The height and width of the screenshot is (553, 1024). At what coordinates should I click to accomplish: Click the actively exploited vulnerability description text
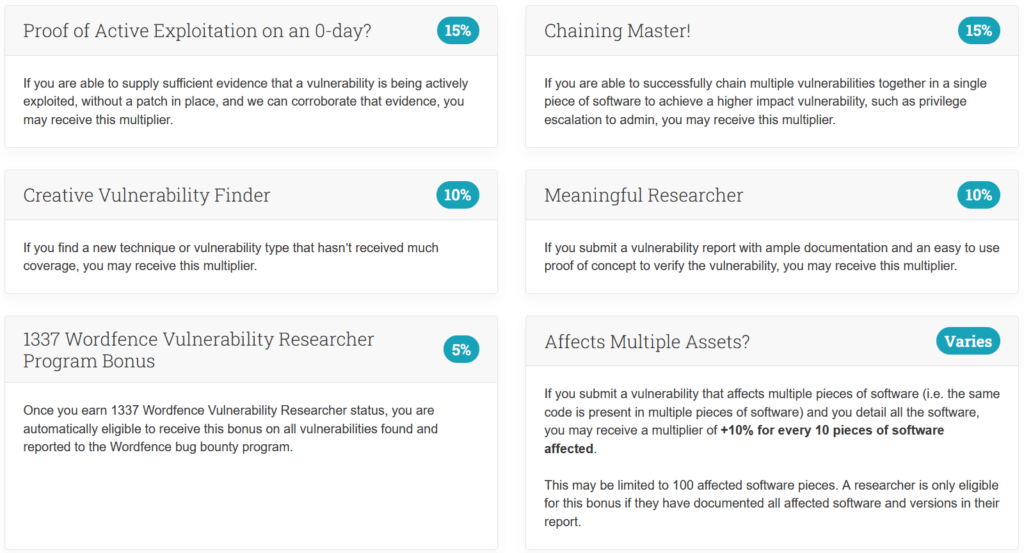246,101
